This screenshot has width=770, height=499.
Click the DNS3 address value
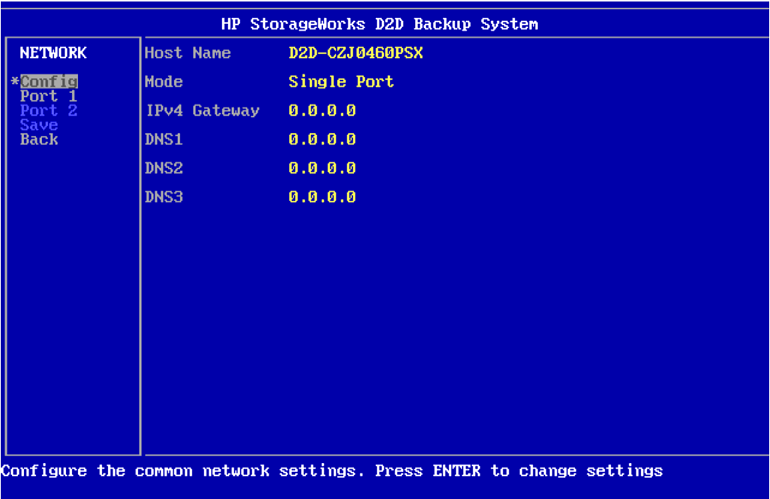click(x=322, y=197)
